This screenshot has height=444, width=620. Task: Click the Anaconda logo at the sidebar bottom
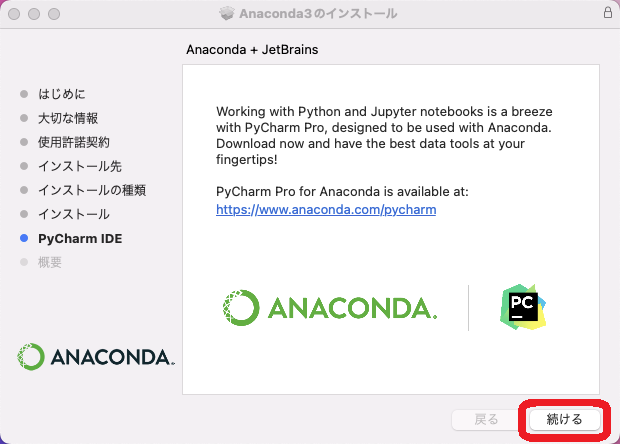[x=96, y=357]
